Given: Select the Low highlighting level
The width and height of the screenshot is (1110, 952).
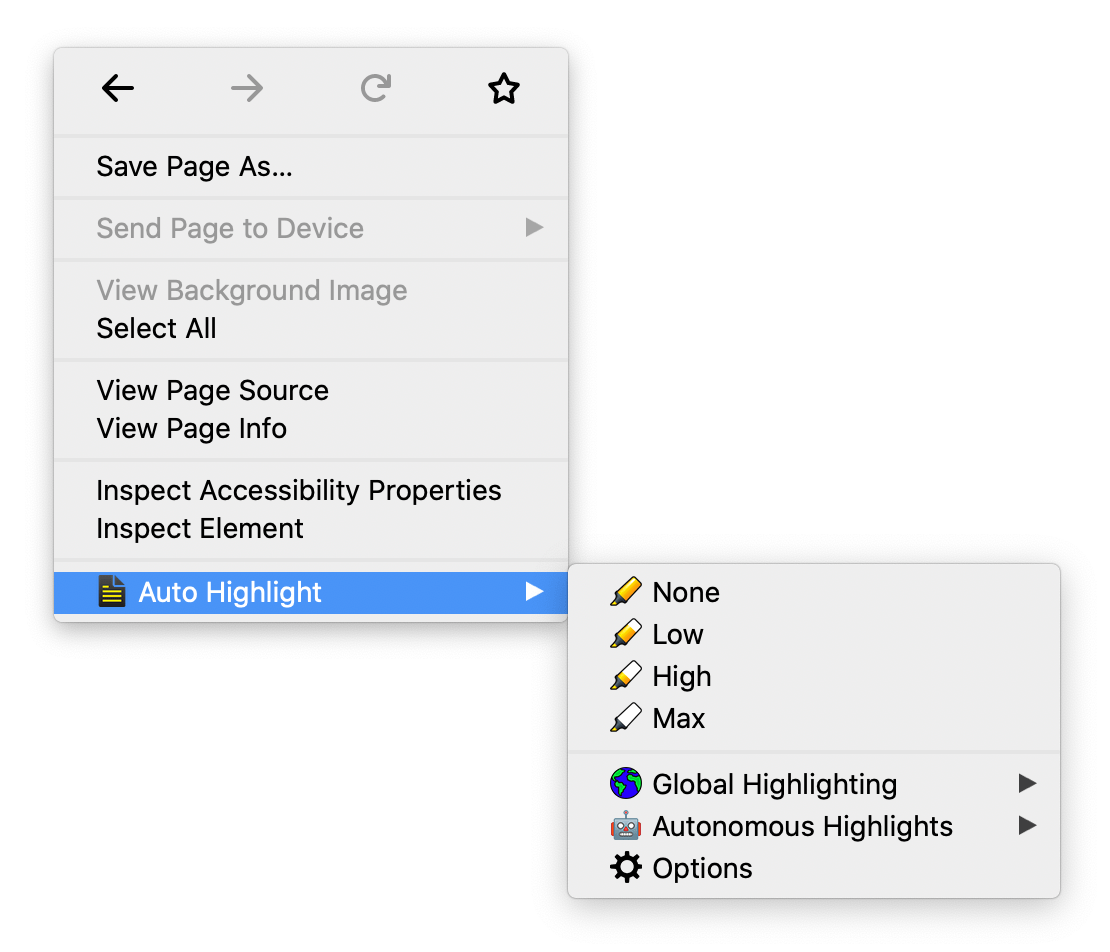Looking at the screenshot, I should [x=678, y=634].
